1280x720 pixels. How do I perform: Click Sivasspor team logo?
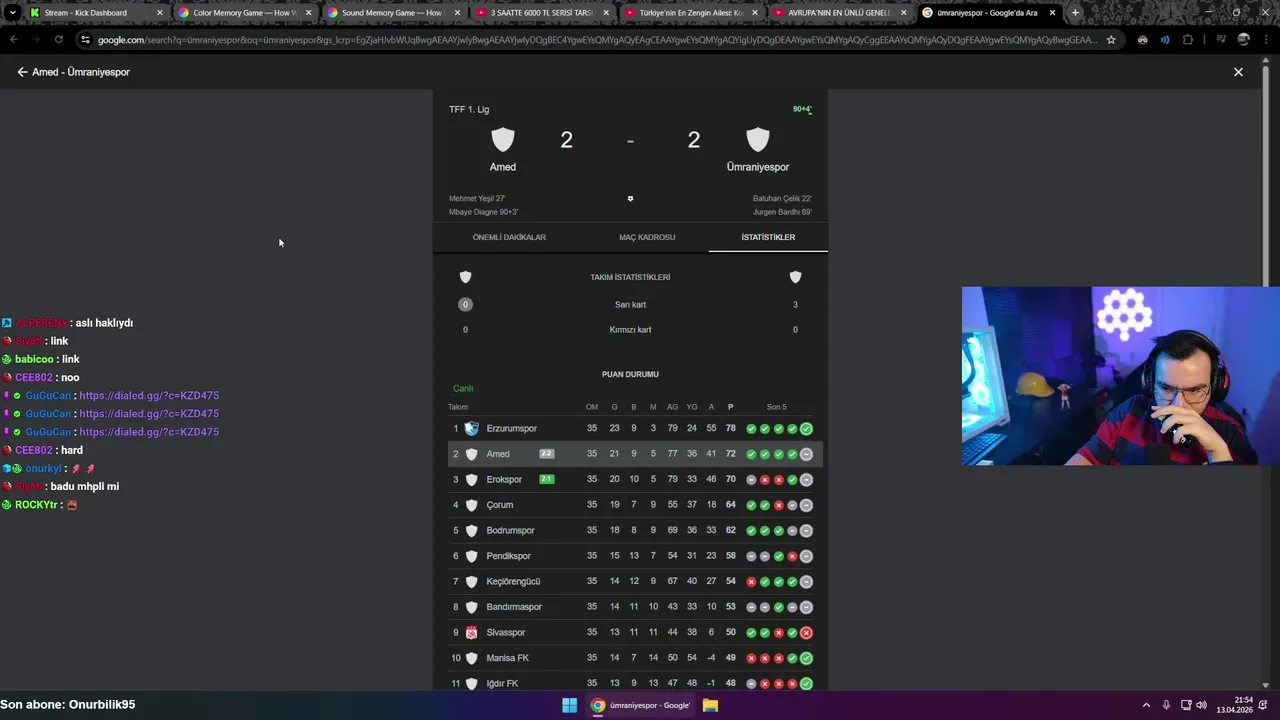click(x=471, y=632)
